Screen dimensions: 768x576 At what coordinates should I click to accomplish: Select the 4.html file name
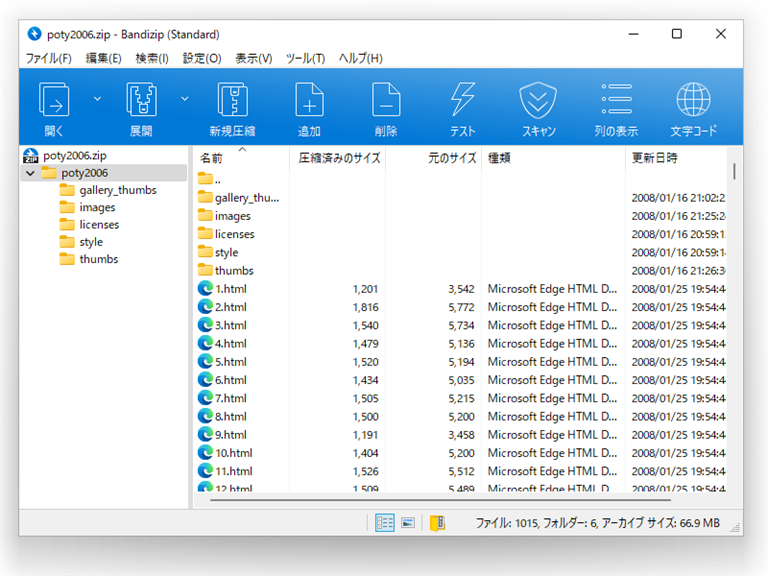pos(231,343)
